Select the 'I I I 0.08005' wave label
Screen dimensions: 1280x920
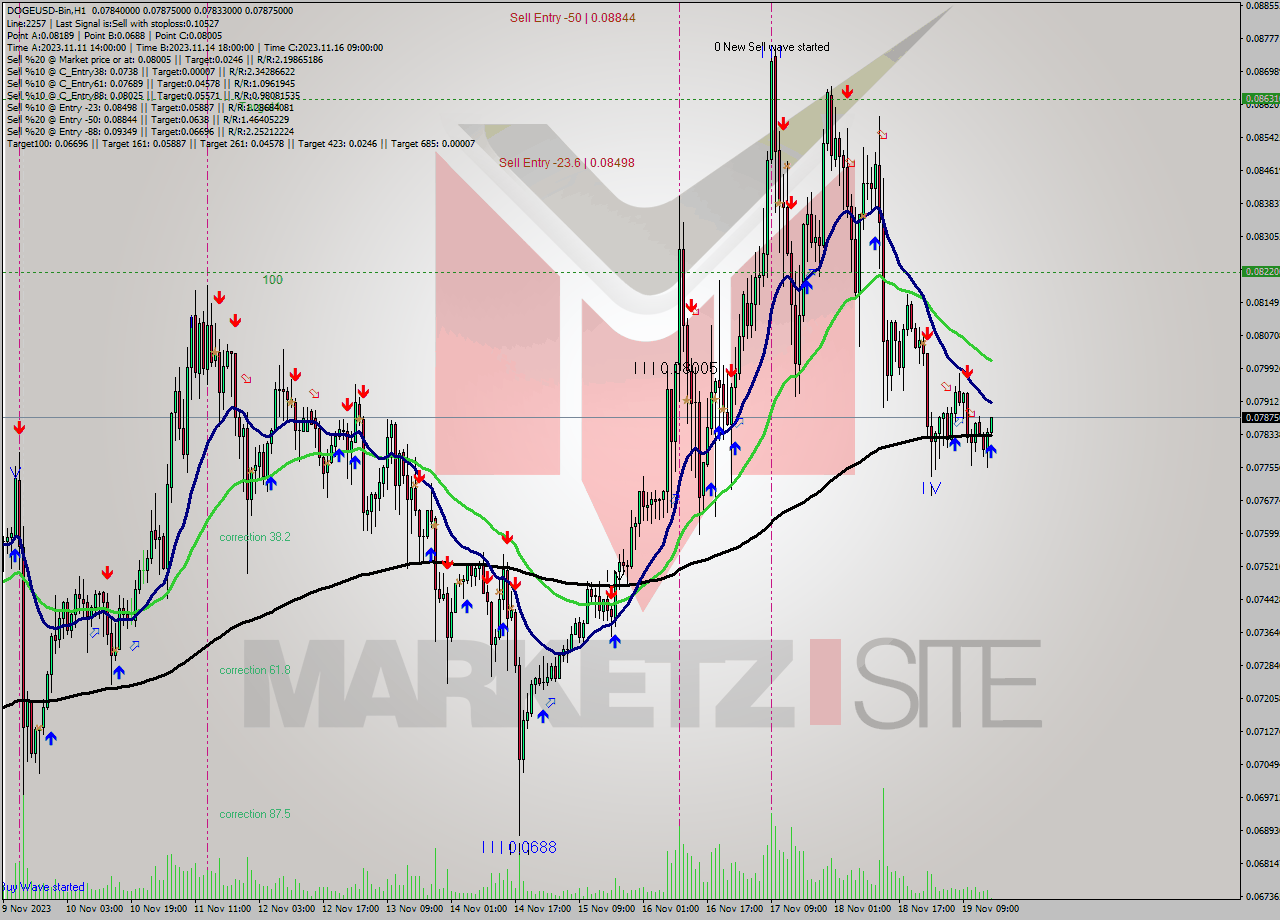(676, 368)
